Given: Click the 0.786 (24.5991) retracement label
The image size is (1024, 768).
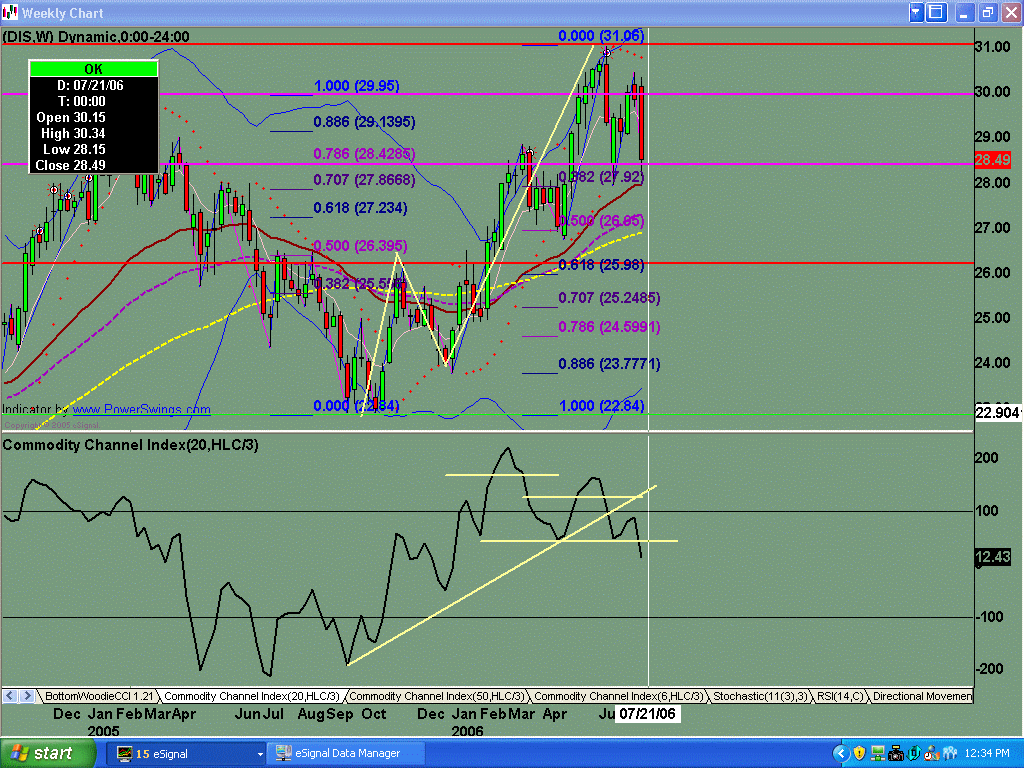Looking at the screenshot, I should click(x=609, y=327).
